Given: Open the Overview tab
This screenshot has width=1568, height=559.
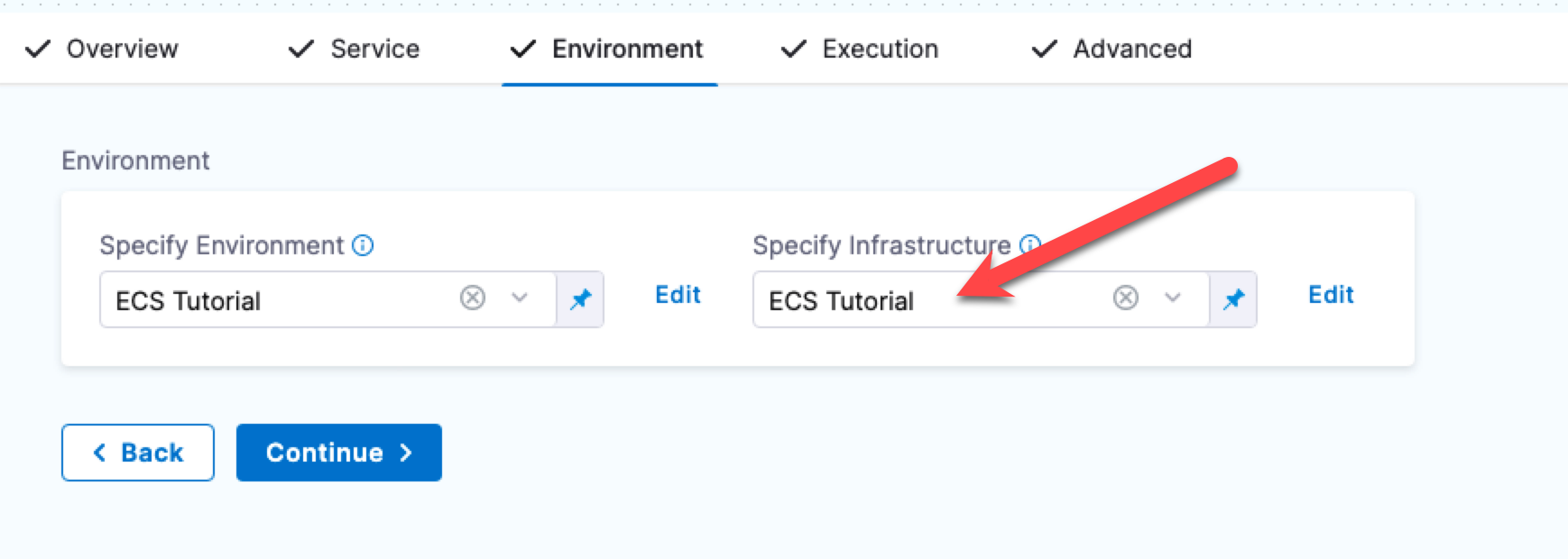Looking at the screenshot, I should click(121, 49).
